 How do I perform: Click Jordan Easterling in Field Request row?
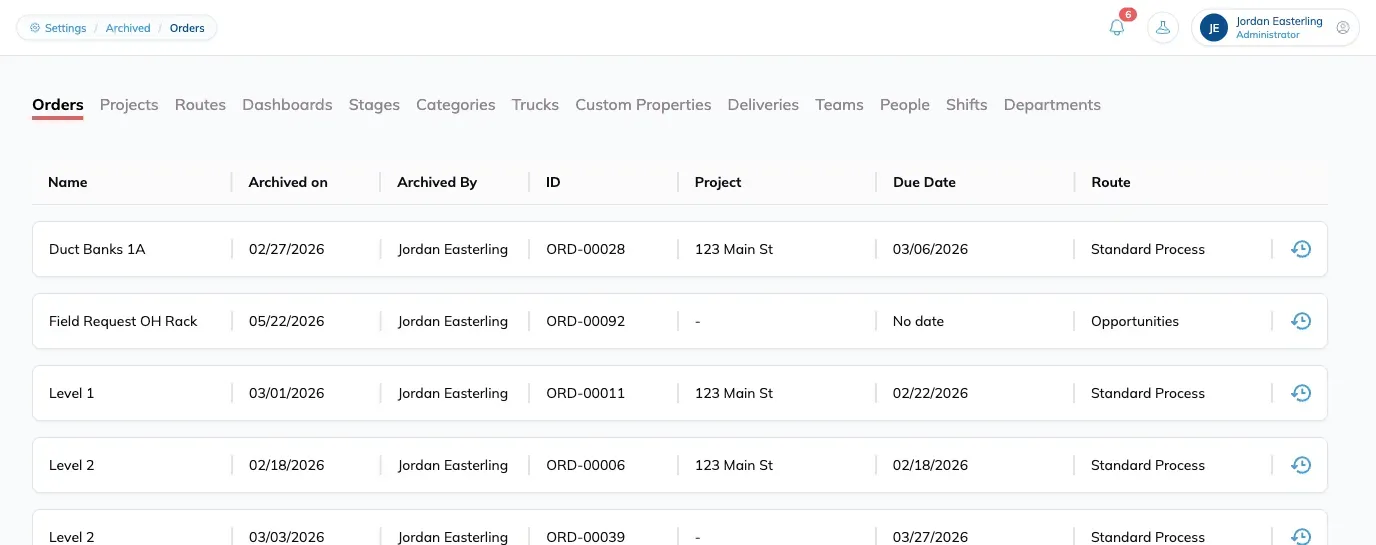[453, 321]
